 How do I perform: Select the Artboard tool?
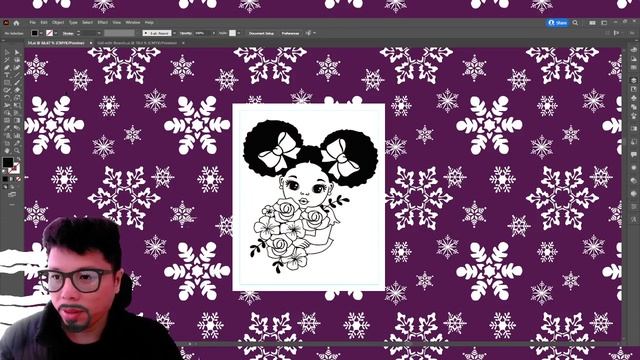(x=7, y=143)
